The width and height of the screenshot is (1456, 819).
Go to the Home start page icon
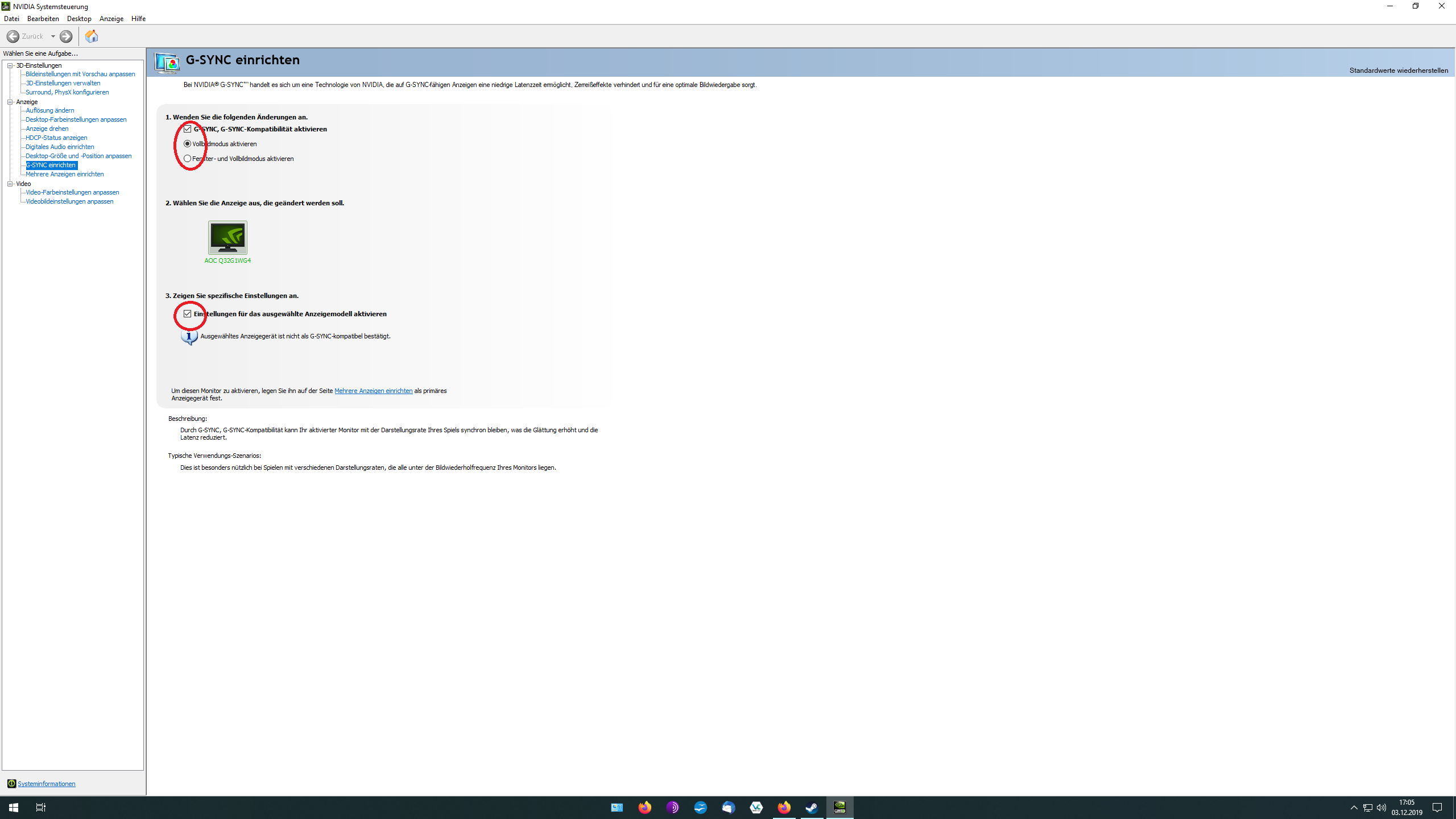[x=92, y=36]
